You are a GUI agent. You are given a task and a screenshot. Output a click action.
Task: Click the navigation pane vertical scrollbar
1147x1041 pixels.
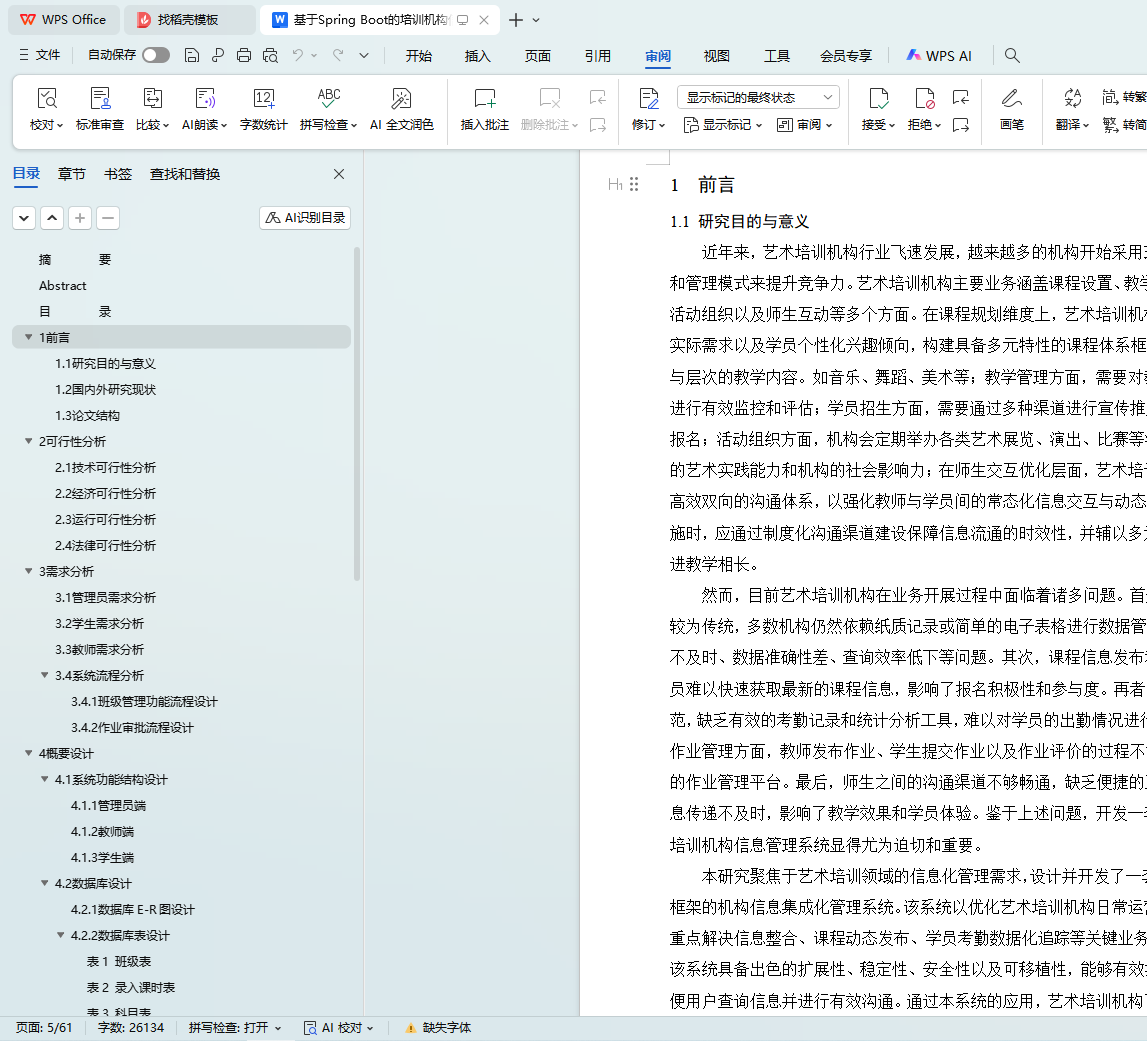tap(357, 420)
